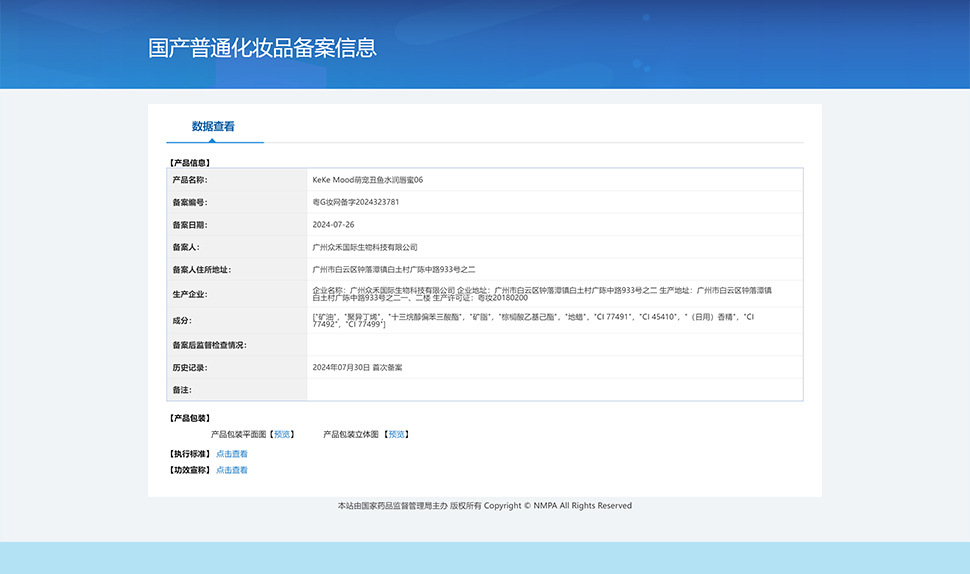Click filing date value 2024-07-26
This screenshot has width=970, height=574.
point(333,225)
